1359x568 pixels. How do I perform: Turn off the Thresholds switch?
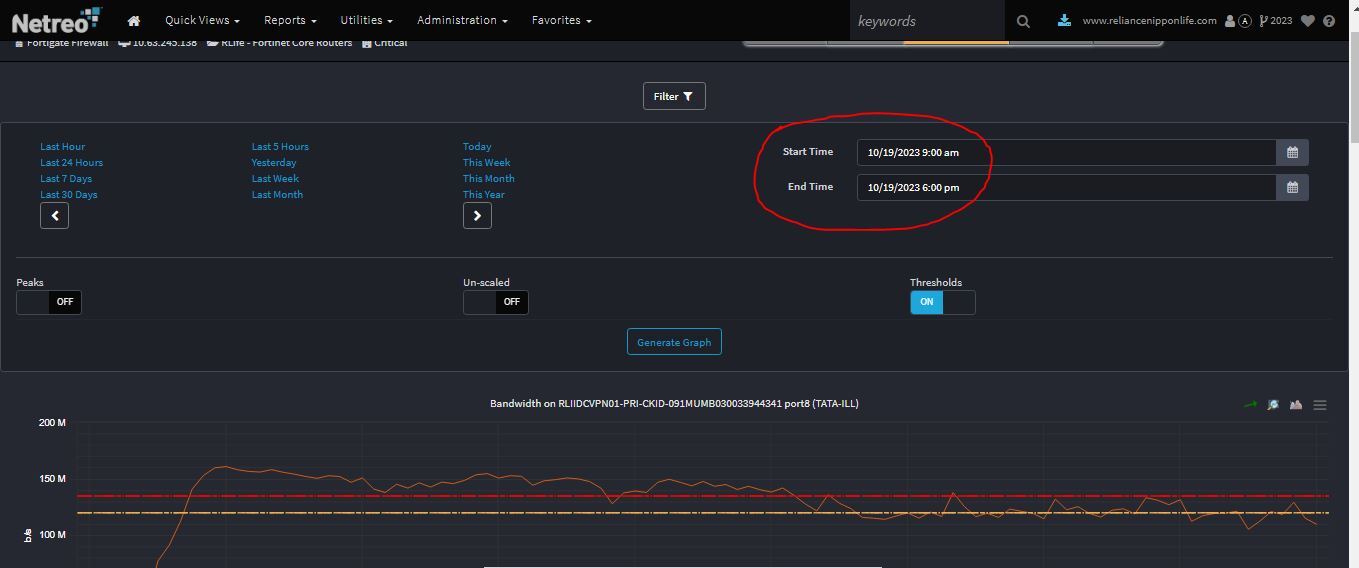942,302
